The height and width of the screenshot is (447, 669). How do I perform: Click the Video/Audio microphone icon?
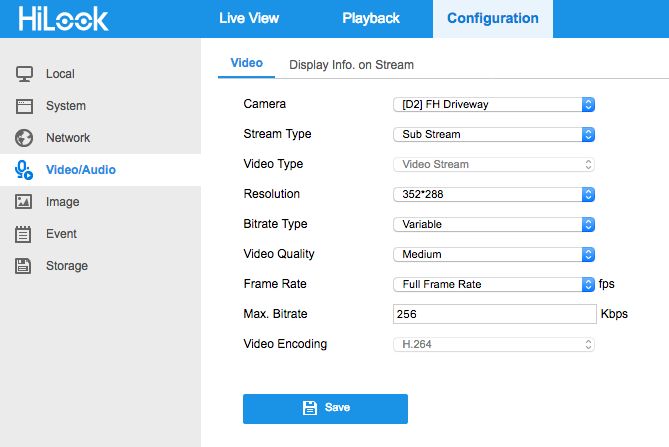25,170
